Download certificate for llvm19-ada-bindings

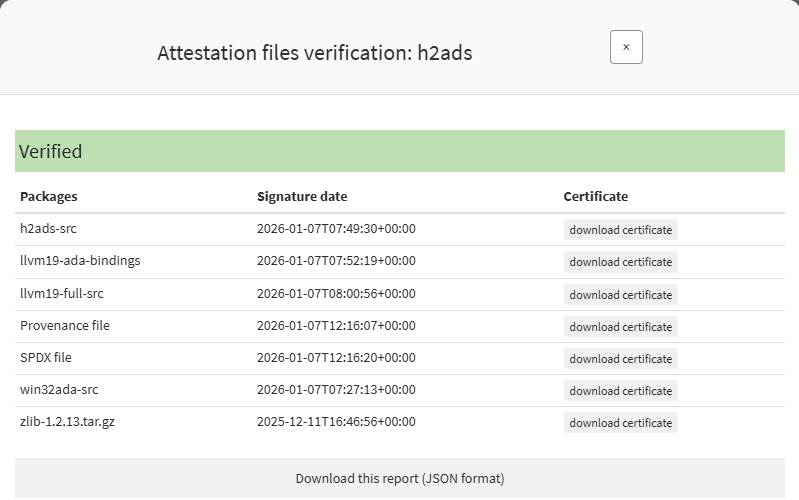pos(620,262)
